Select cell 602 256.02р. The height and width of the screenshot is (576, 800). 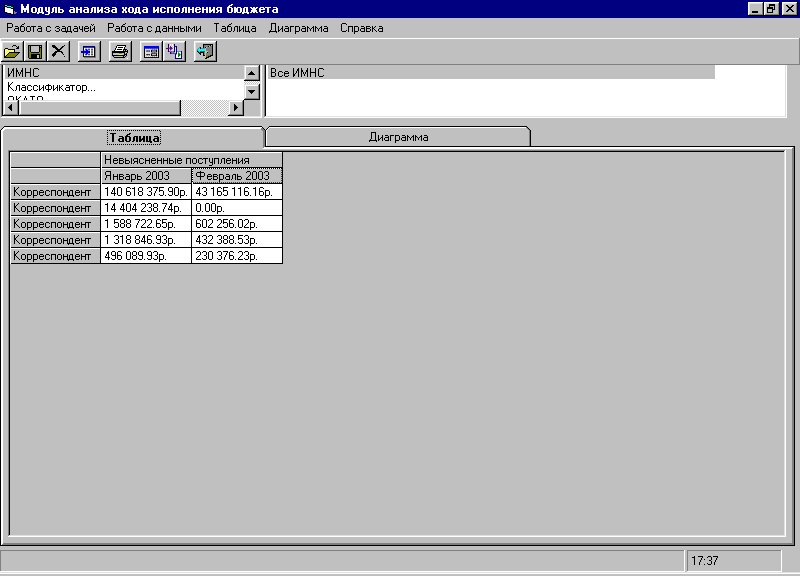pos(237,224)
